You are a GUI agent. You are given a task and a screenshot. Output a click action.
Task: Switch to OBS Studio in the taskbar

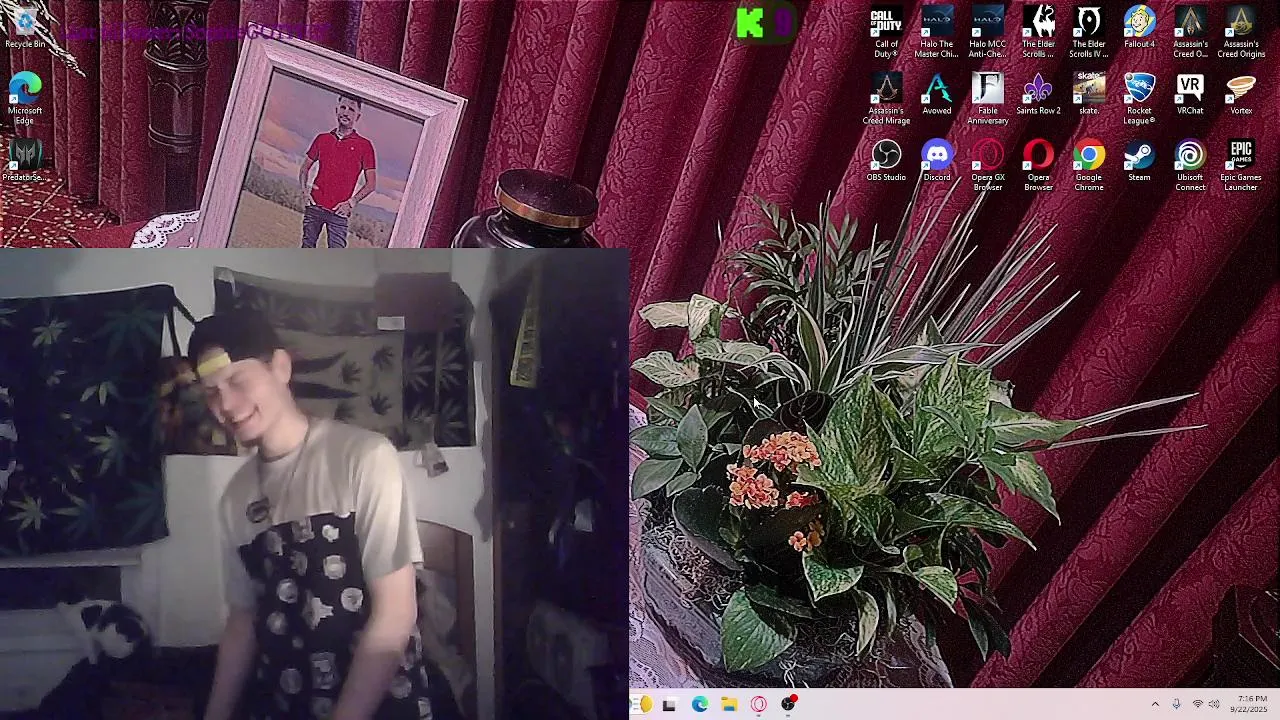[789, 705]
